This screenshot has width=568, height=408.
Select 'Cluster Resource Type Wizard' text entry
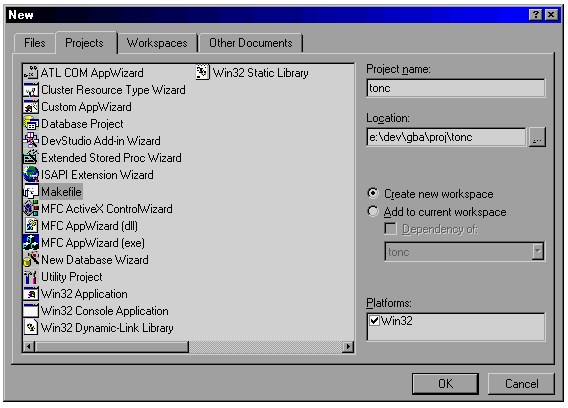tap(113, 90)
